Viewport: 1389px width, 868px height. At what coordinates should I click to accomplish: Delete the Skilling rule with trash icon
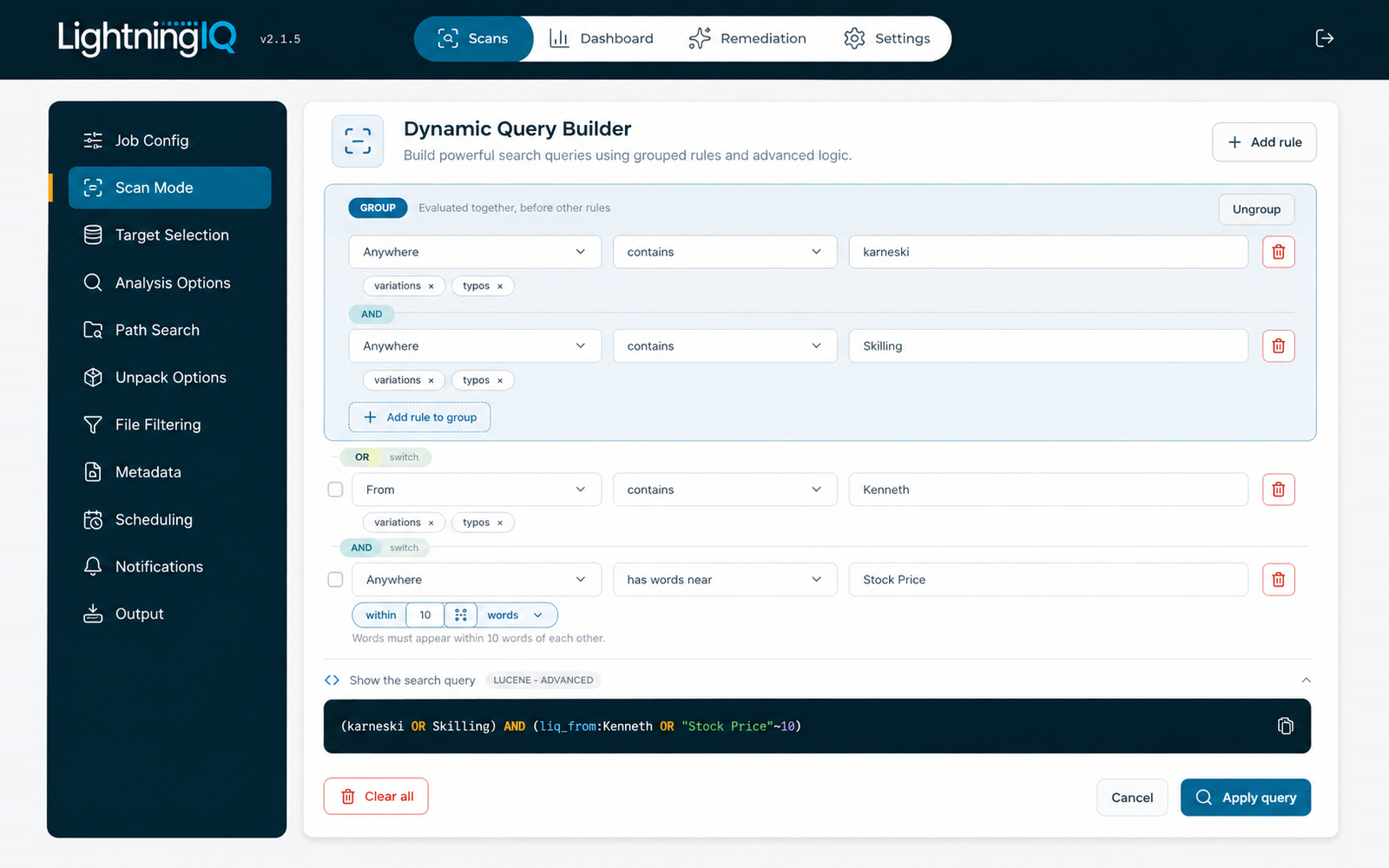coord(1278,345)
